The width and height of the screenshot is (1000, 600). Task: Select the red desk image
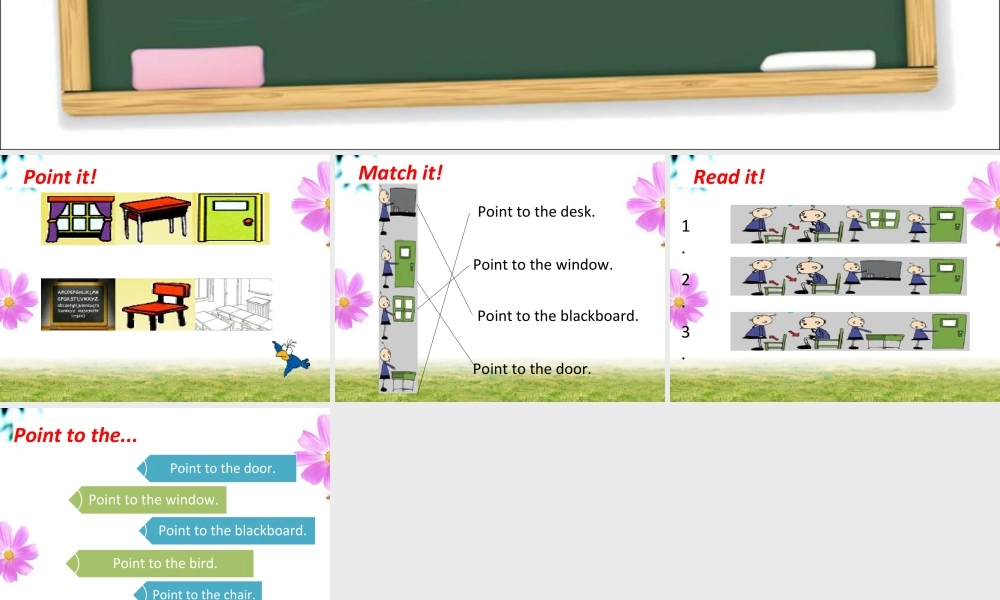(x=154, y=217)
